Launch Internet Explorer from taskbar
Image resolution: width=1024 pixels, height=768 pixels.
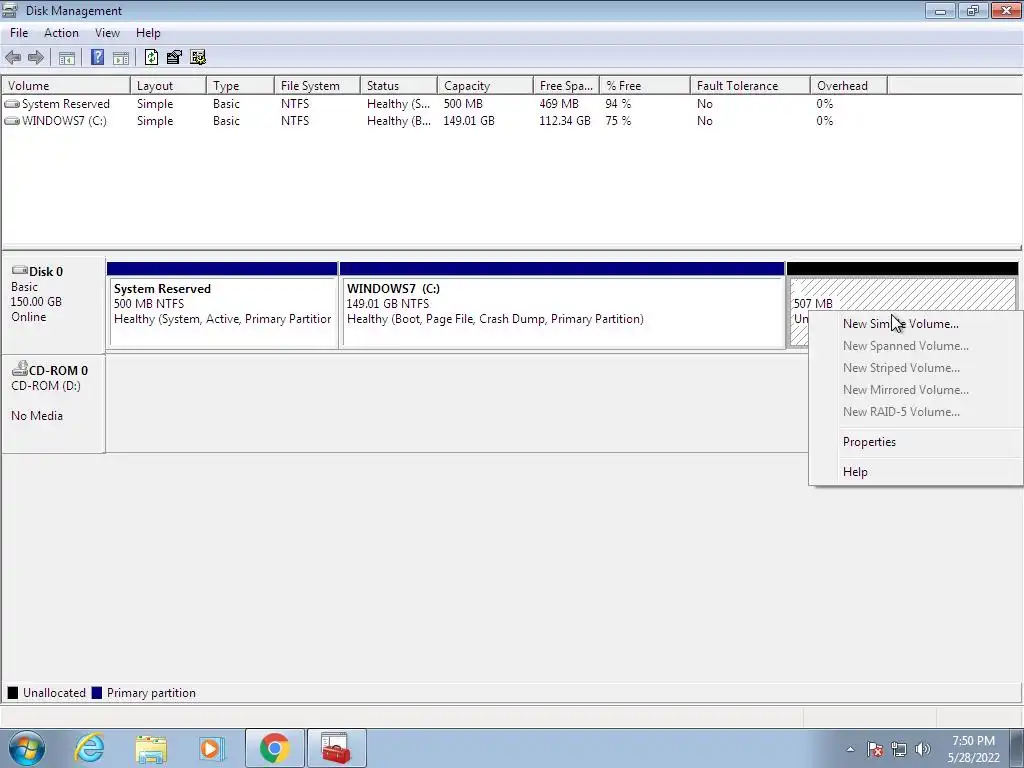[x=89, y=748]
